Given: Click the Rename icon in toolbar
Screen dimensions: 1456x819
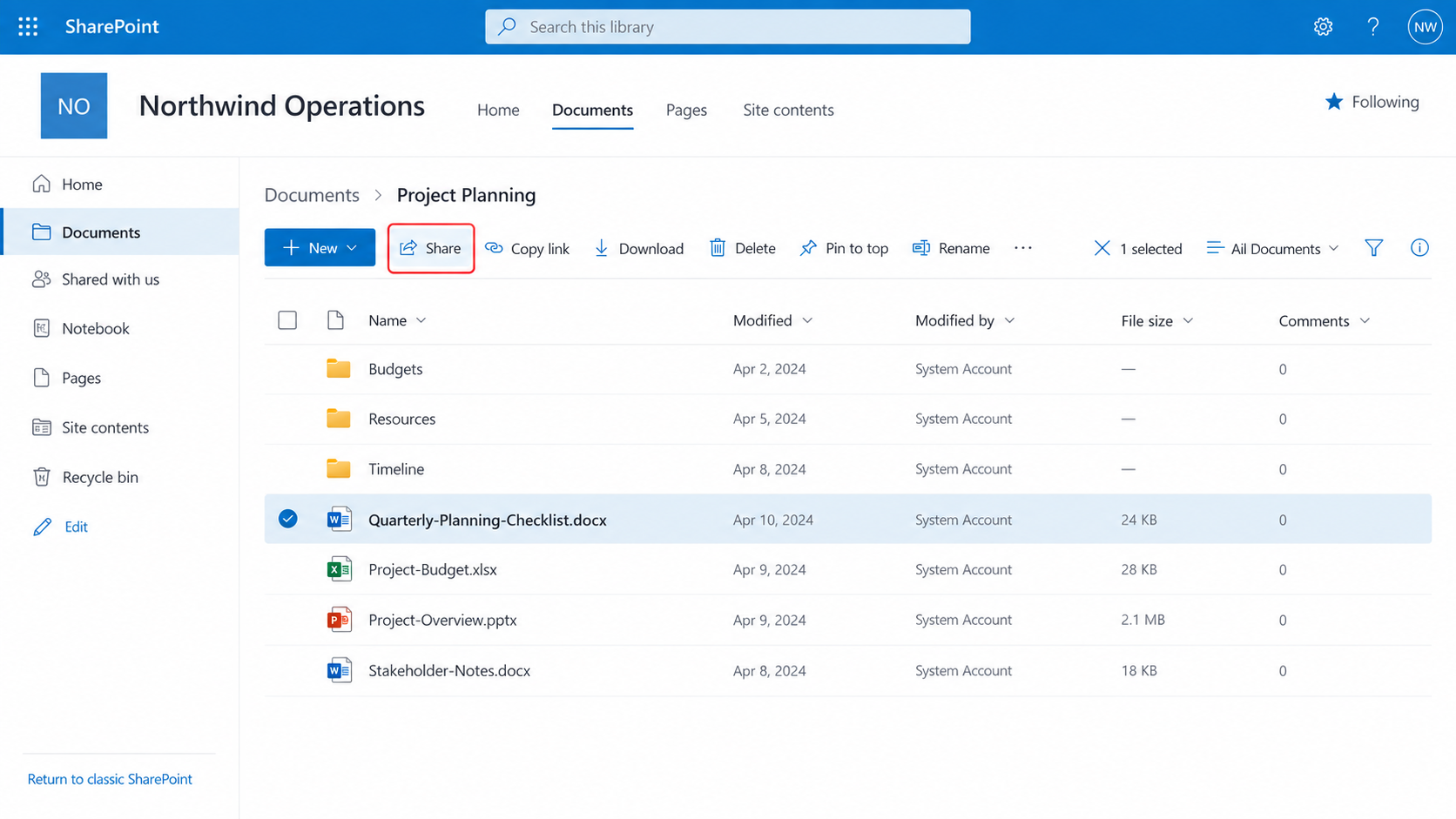Looking at the screenshot, I should click(920, 248).
